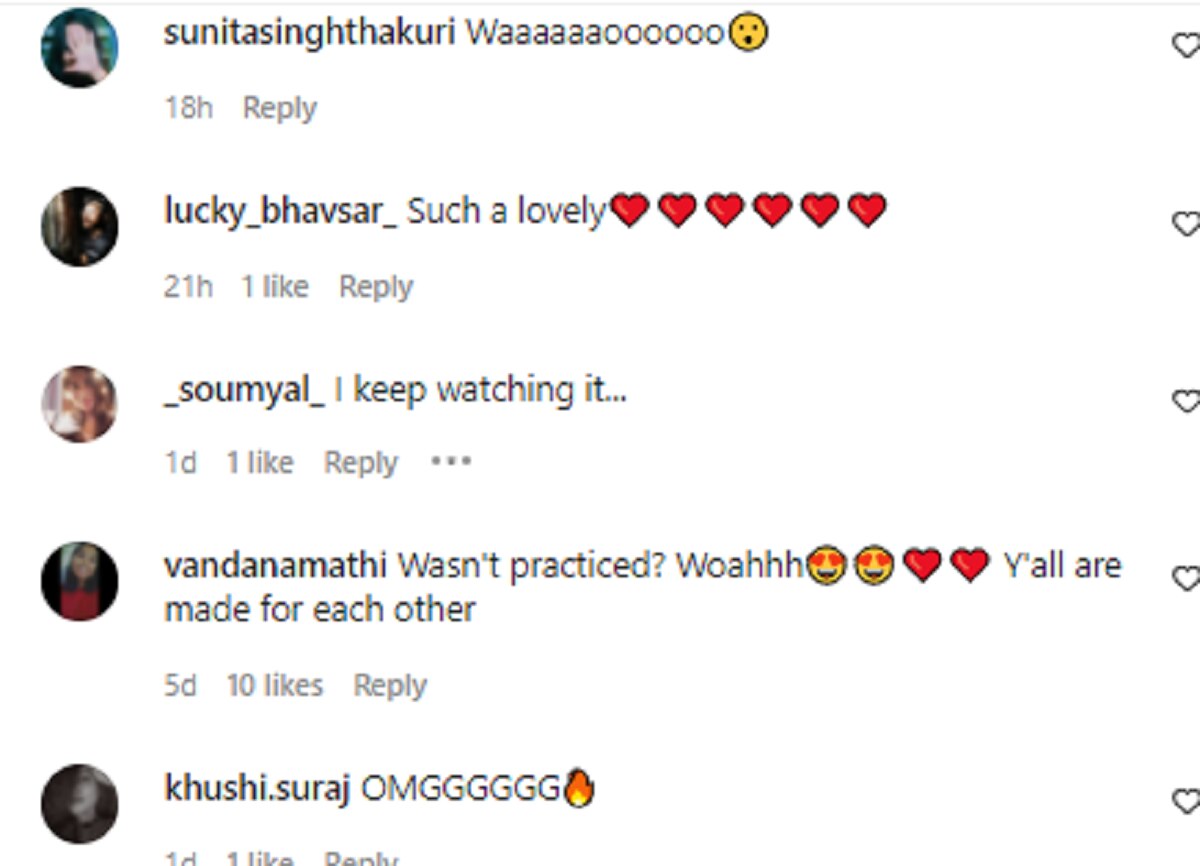View _soumyal_'s profile avatar
The image size is (1200, 866).
tap(80, 404)
